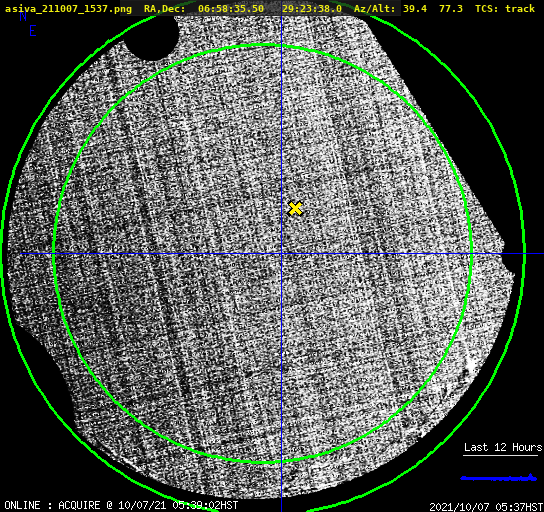Click the RA value 06:58:35.50
544x512 pixels.
(231, 8)
